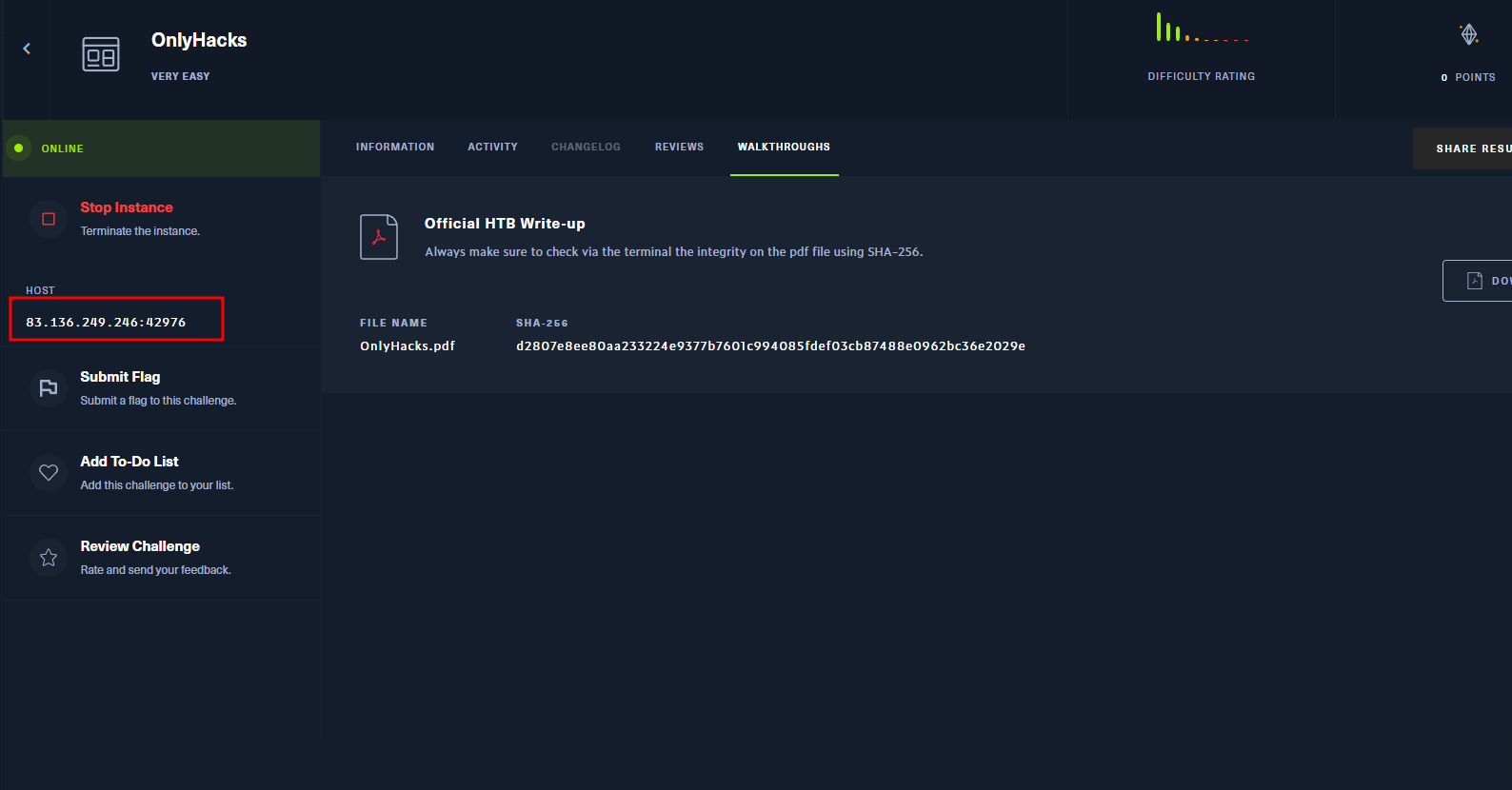This screenshot has width=1512, height=790.
Task: Click 'Rate and send your feedback.' text
Action: [156, 570]
